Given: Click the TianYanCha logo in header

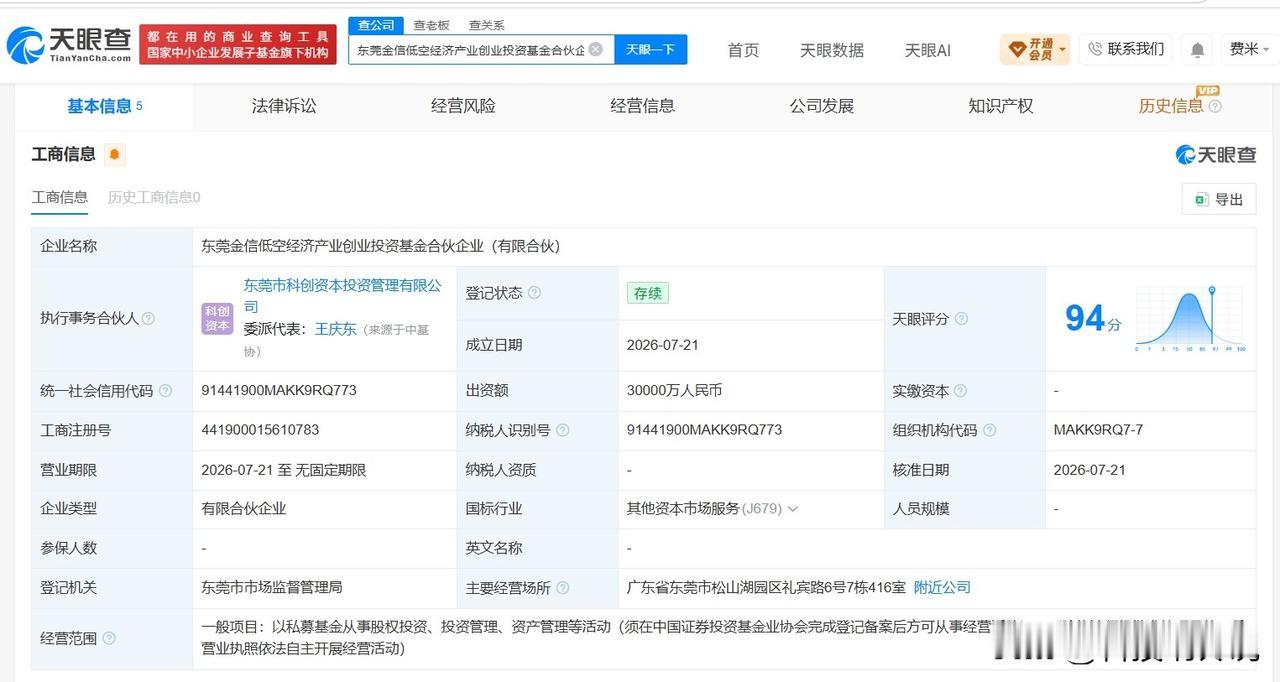Looking at the screenshot, I should [x=69, y=45].
